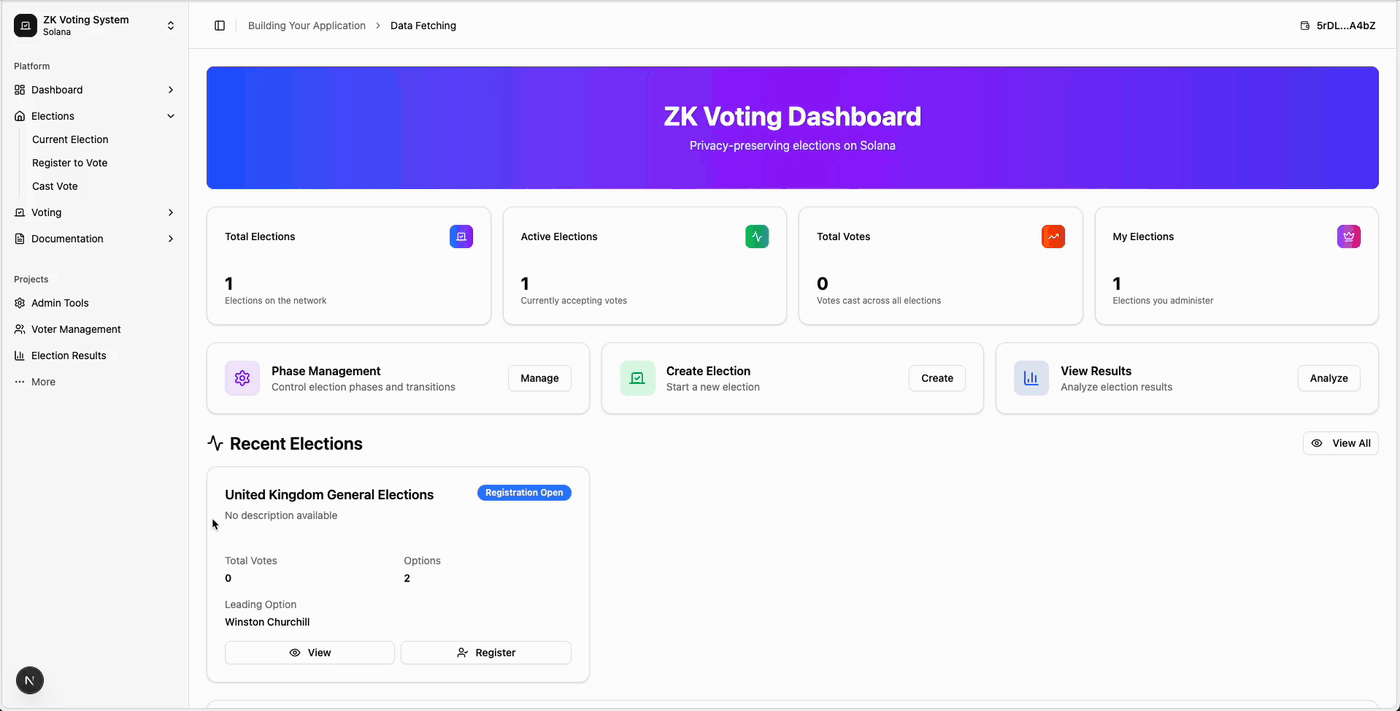1400x711 pixels.
Task: Click the purple Phase Management gear icon
Action: 242,378
